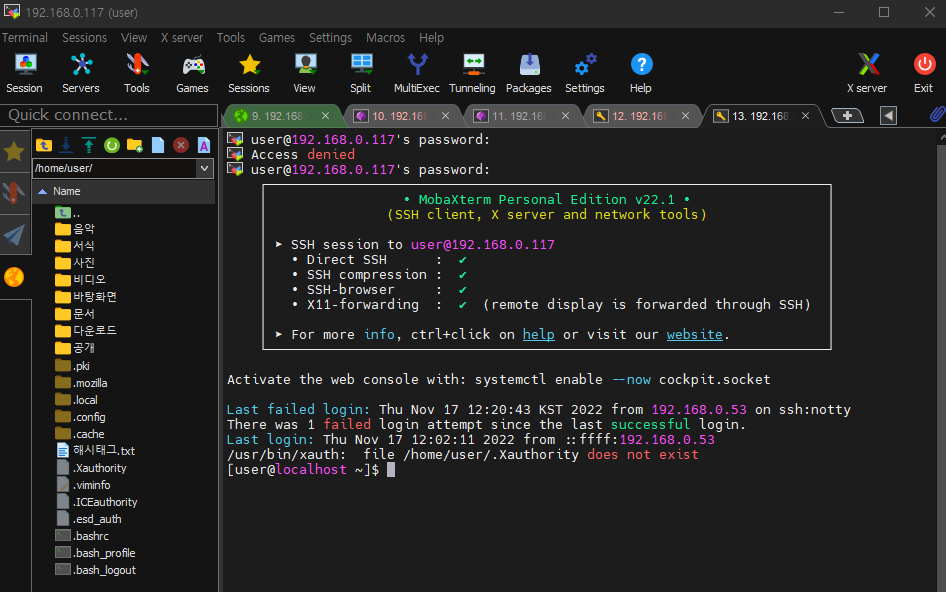Image resolution: width=946 pixels, height=592 pixels.
Task: Delete selected file with red X icon
Action: point(180,145)
